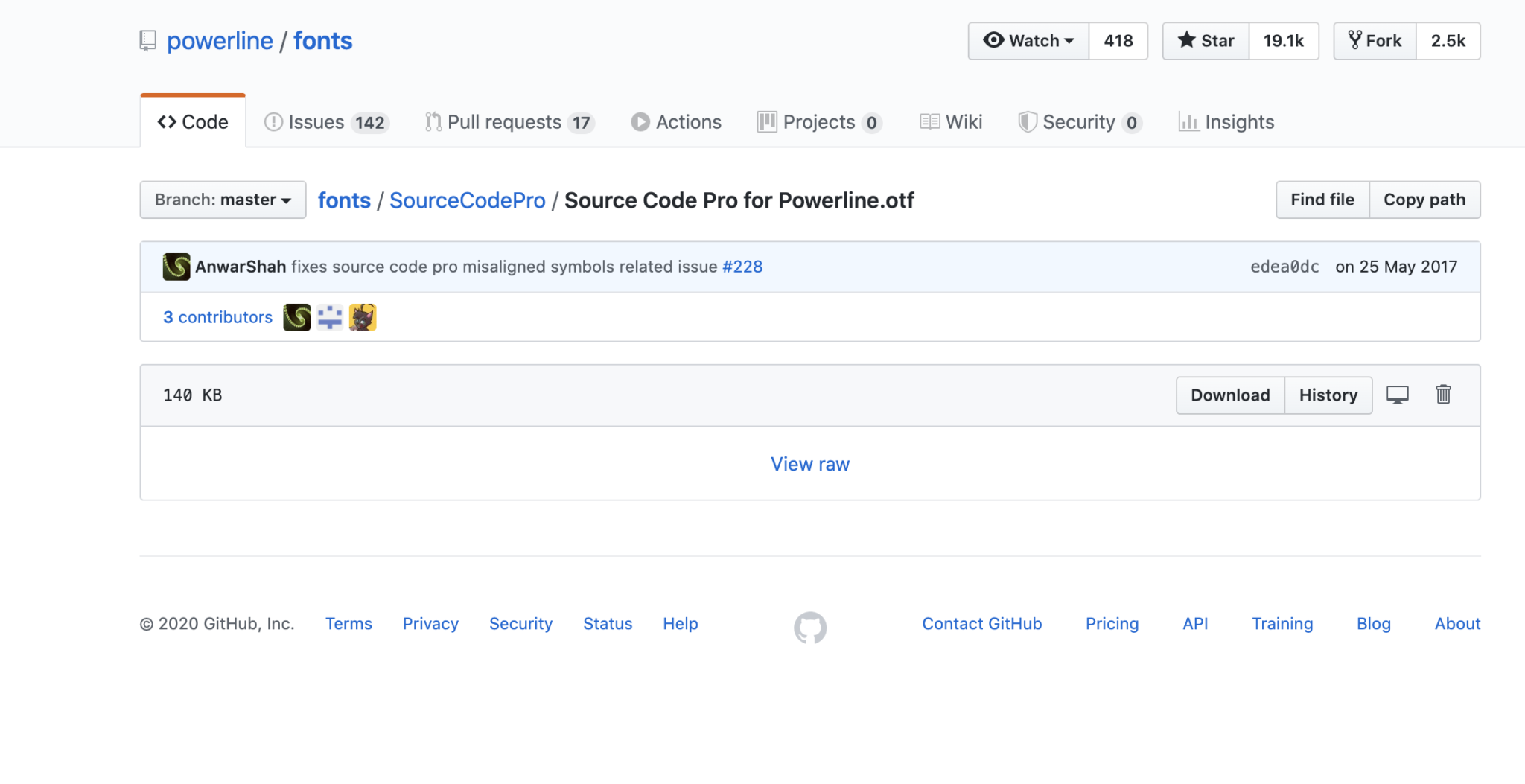Click the '140 KB' file size text

click(193, 395)
